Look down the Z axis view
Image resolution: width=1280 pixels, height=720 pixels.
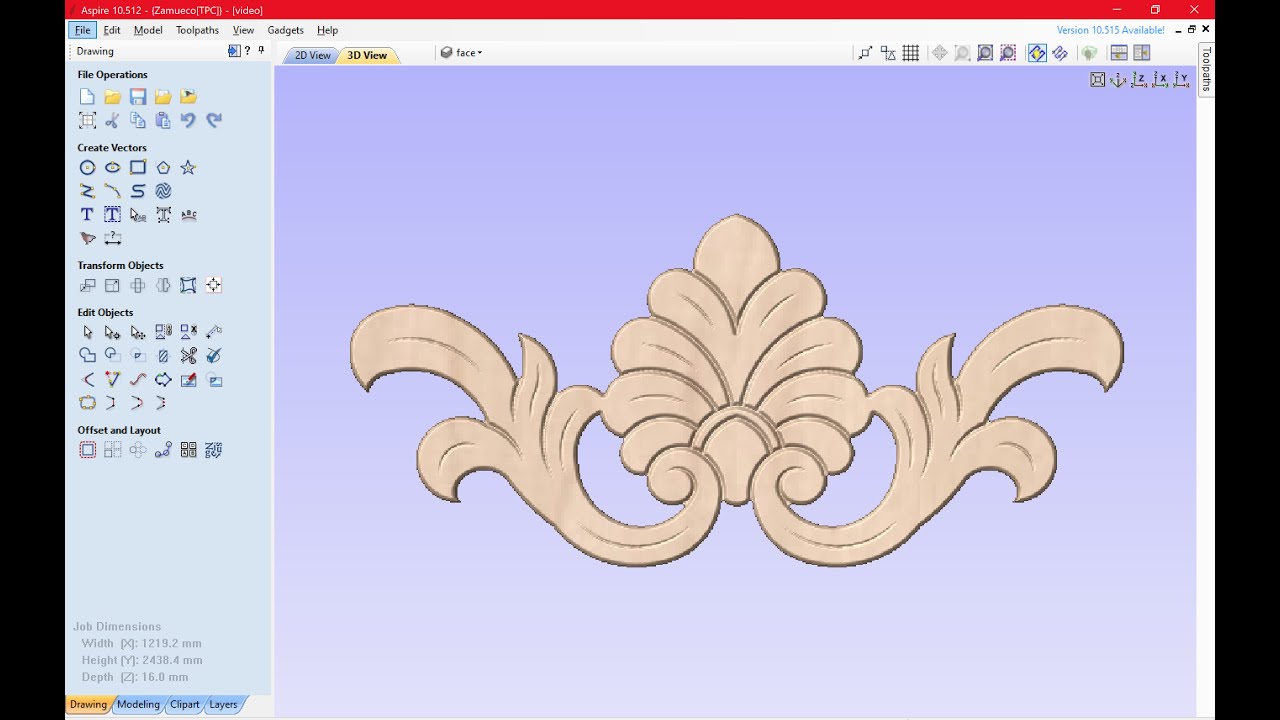point(1139,80)
